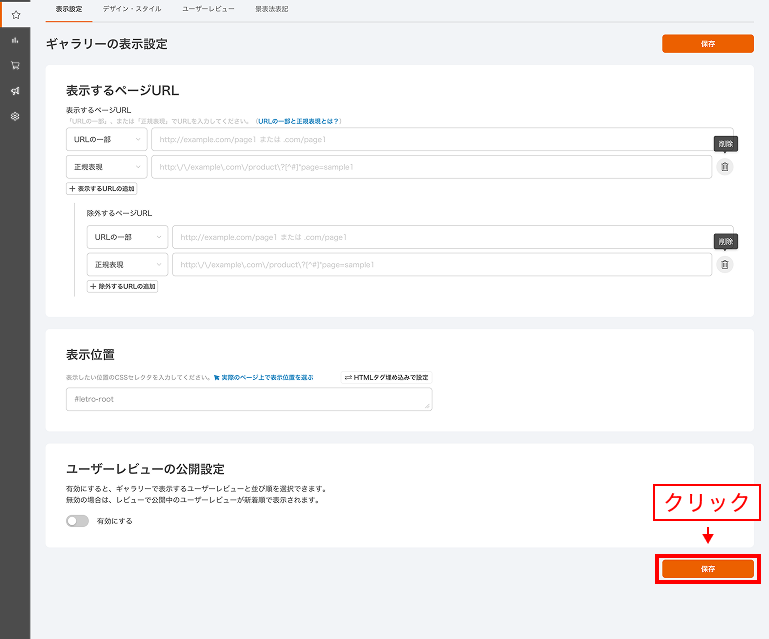The width and height of the screenshot is (769, 639).
Task: Open the 正規表現 dropdown in display URL section
Action: [x=106, y=167]
